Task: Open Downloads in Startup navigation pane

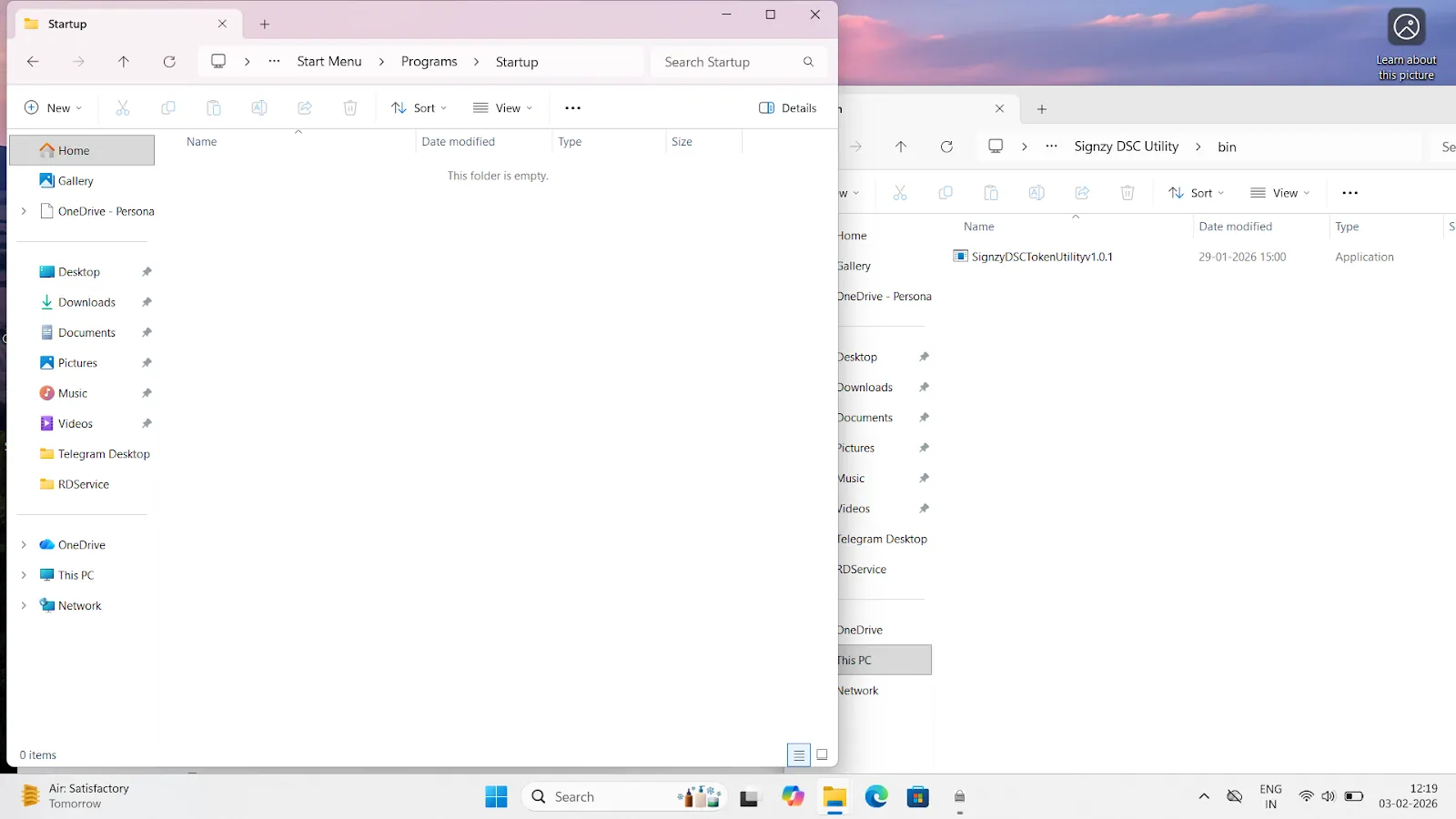Action: 86,302
